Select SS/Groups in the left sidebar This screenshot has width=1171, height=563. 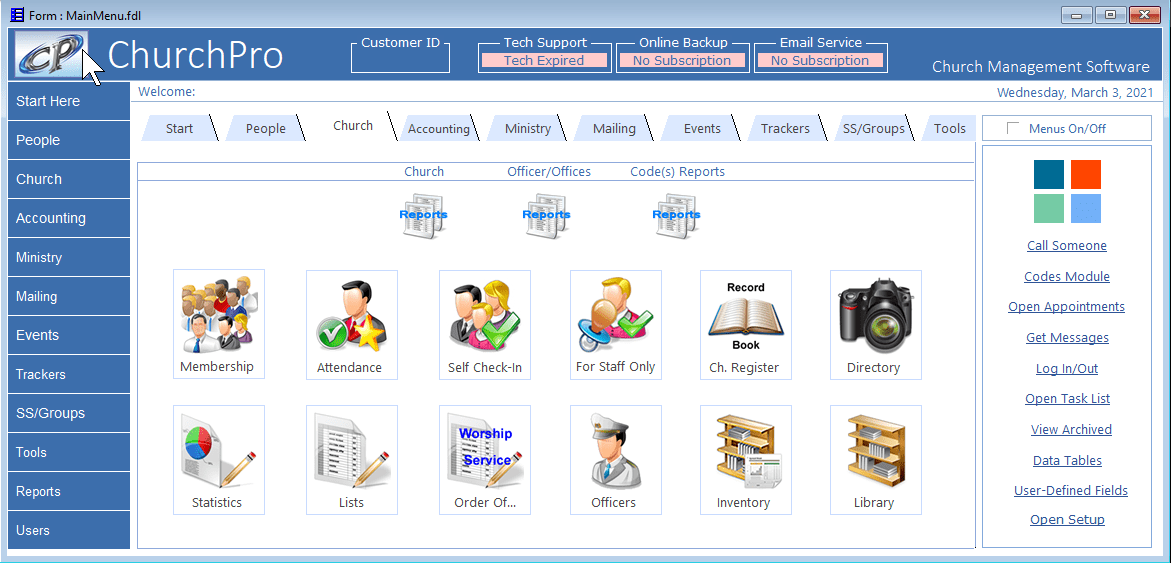(69, 413)
